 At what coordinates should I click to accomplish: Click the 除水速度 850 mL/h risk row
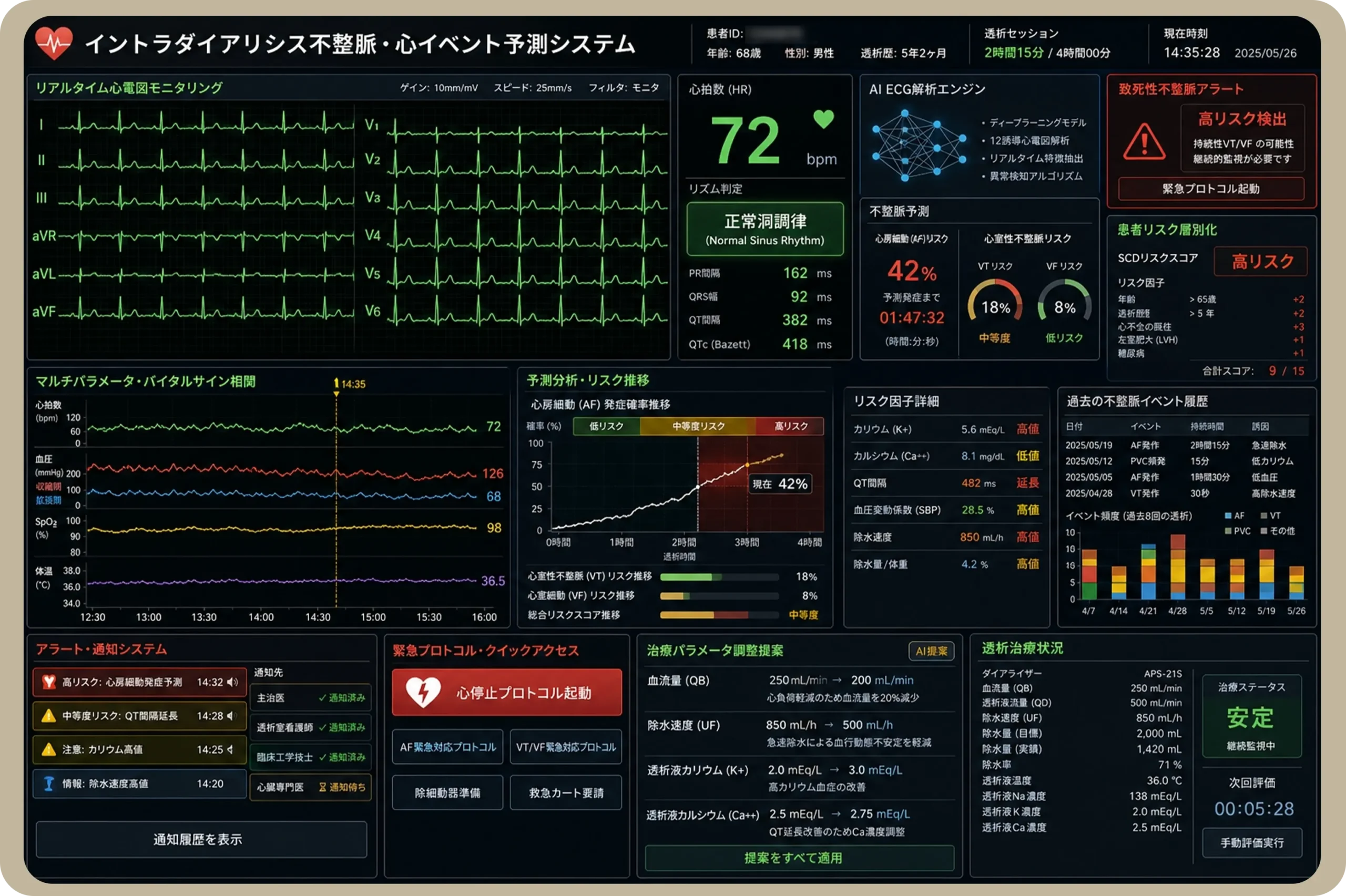[946, 537]
